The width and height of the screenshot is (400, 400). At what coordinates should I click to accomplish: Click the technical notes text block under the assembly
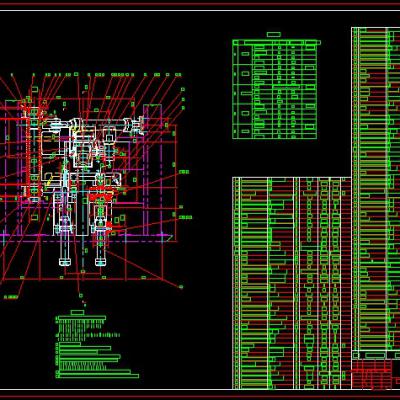pos(97,347)
